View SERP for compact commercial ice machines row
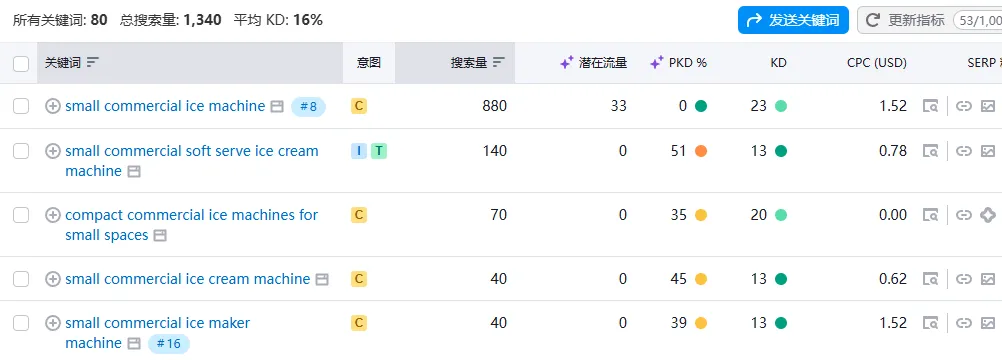1002x360 pixels. (930, 215)
